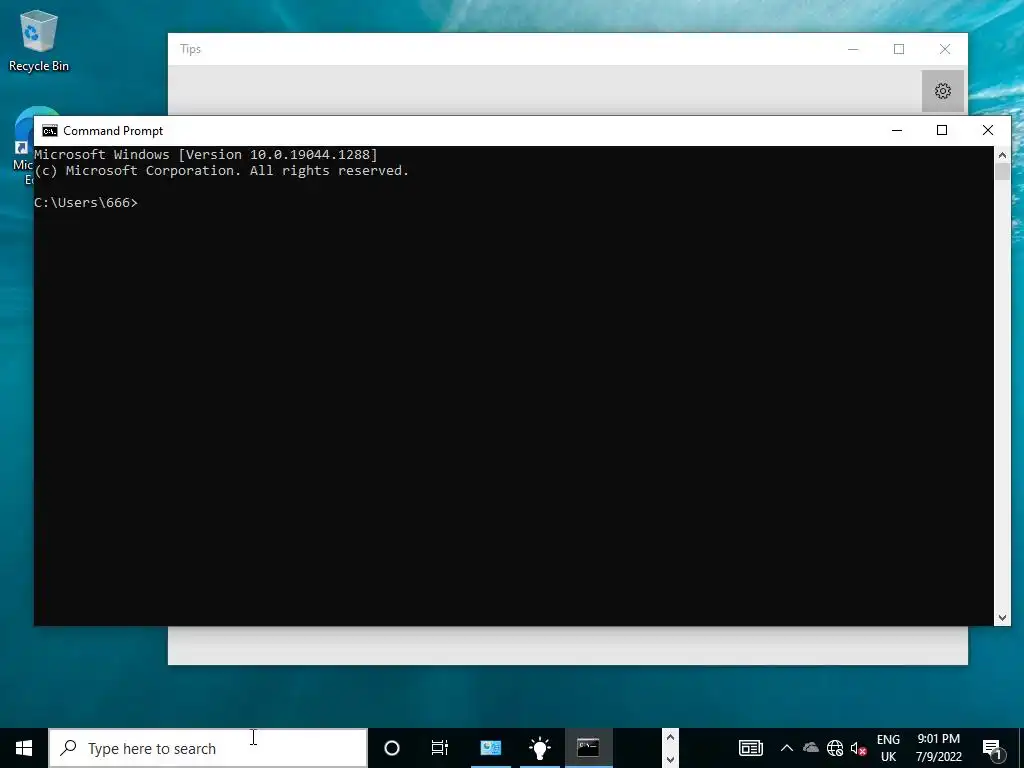Viewport: 1024px width, 768px height.
Task: Minimize the Command Prompt window
Action: 897,131
